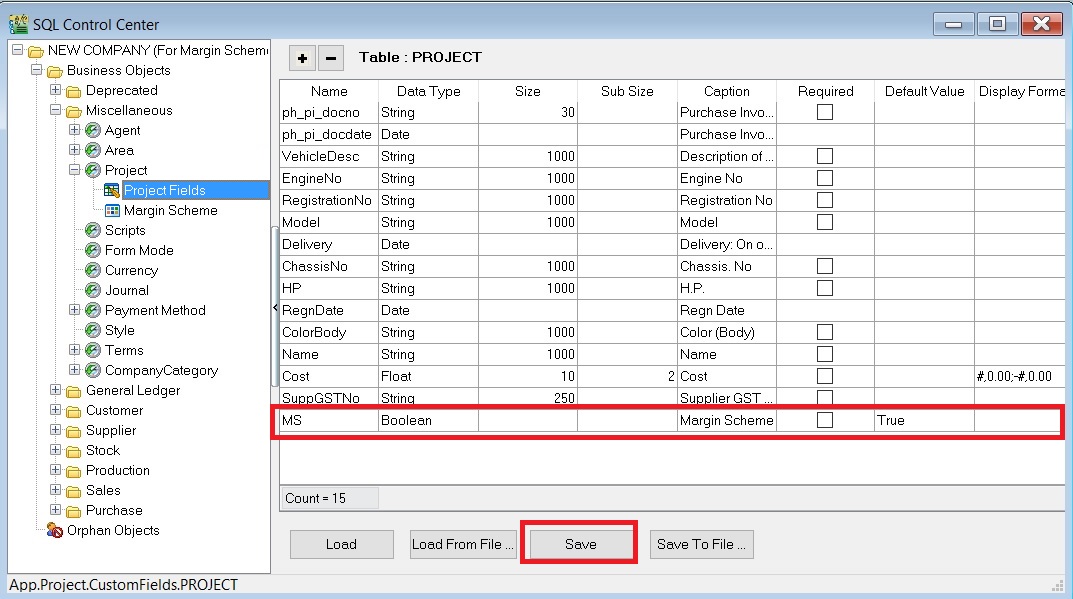
Task: Select the Style tree item
Action: 119,330
